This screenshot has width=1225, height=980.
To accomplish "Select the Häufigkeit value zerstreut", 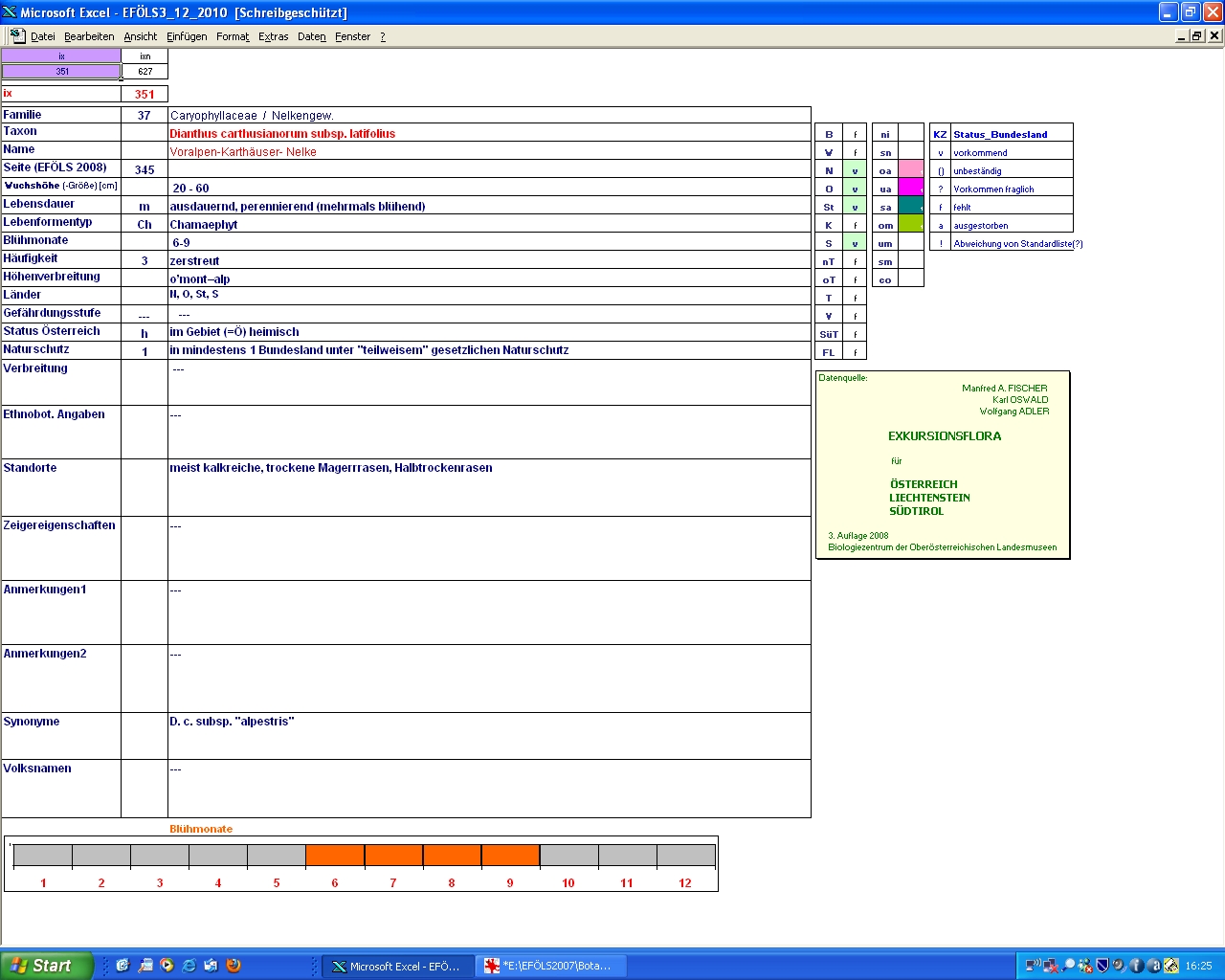I will [x=489, y=260].
